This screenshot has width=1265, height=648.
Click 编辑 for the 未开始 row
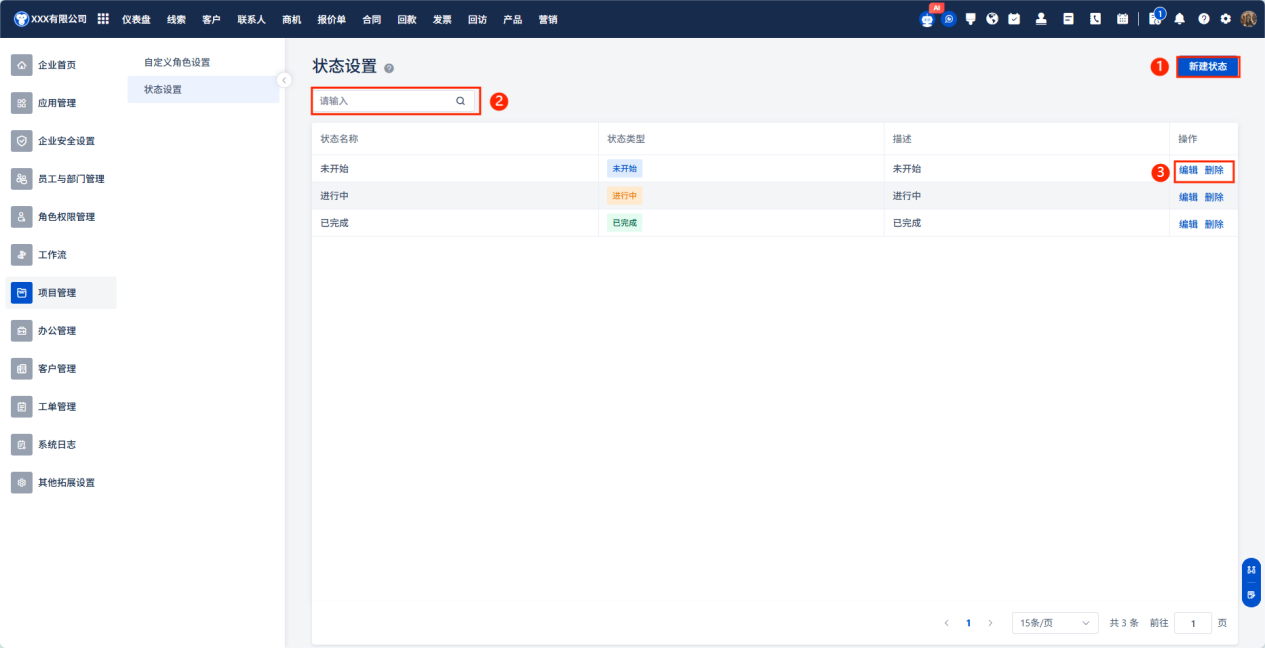coord(1188,170)
